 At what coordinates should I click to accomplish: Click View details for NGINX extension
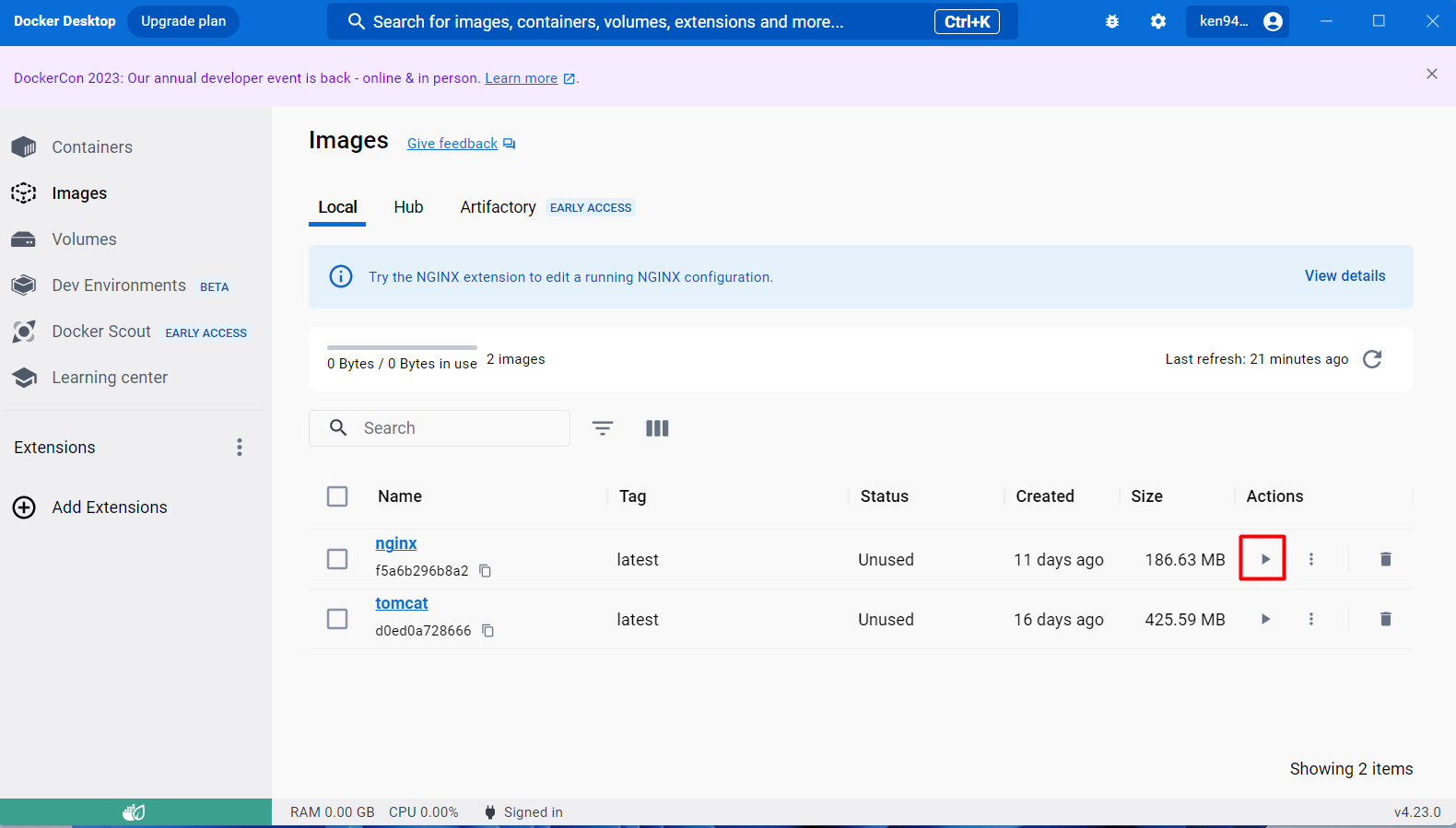1344,276
